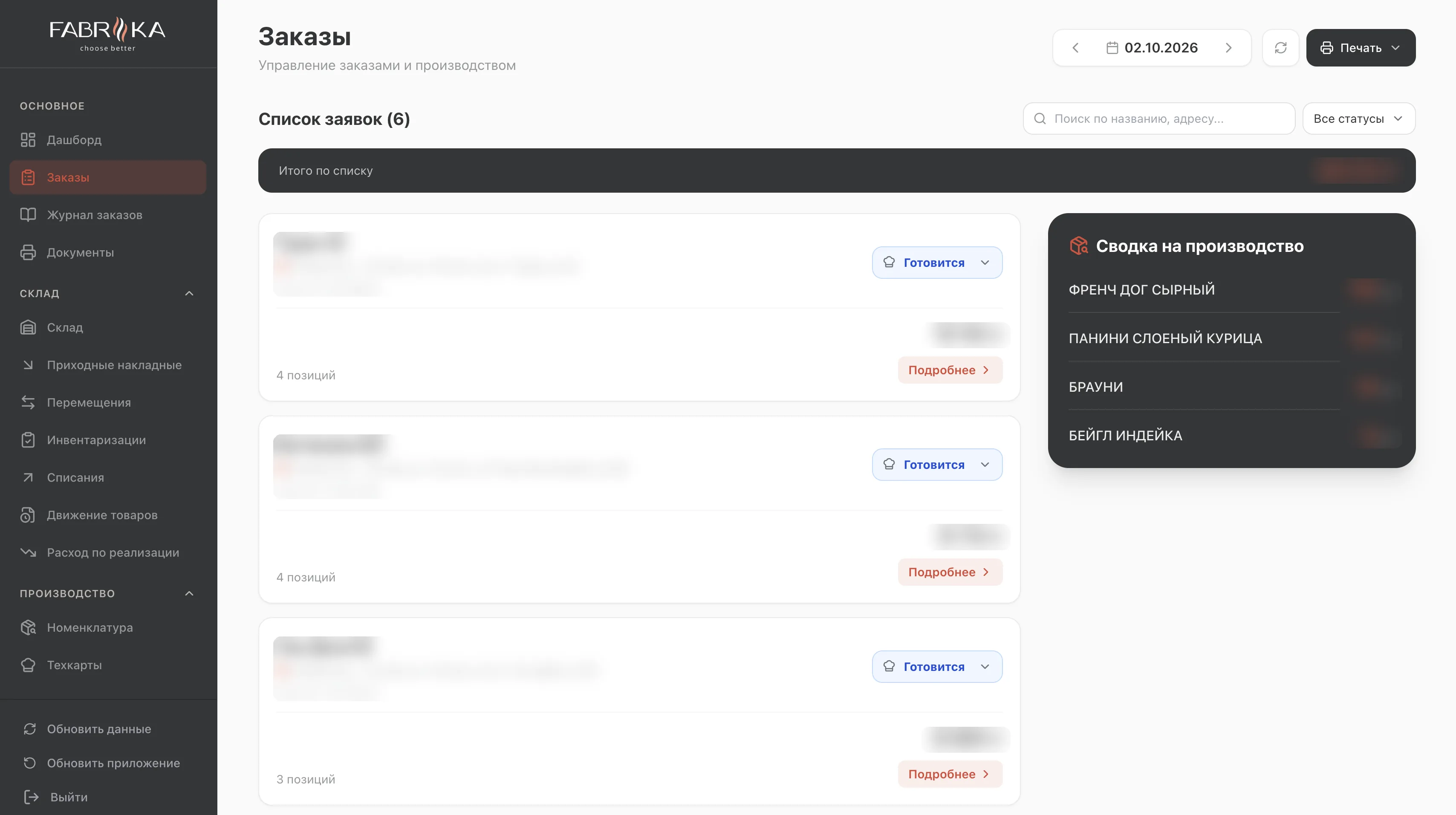Click the Движение товаров icon
This screenshot has width=1456, height=815.
[28, 515]
